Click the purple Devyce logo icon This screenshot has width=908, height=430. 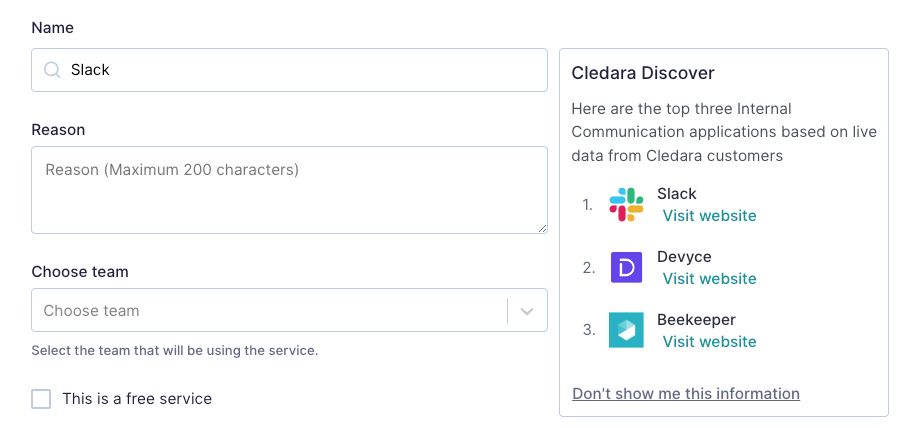click(626, 267)
